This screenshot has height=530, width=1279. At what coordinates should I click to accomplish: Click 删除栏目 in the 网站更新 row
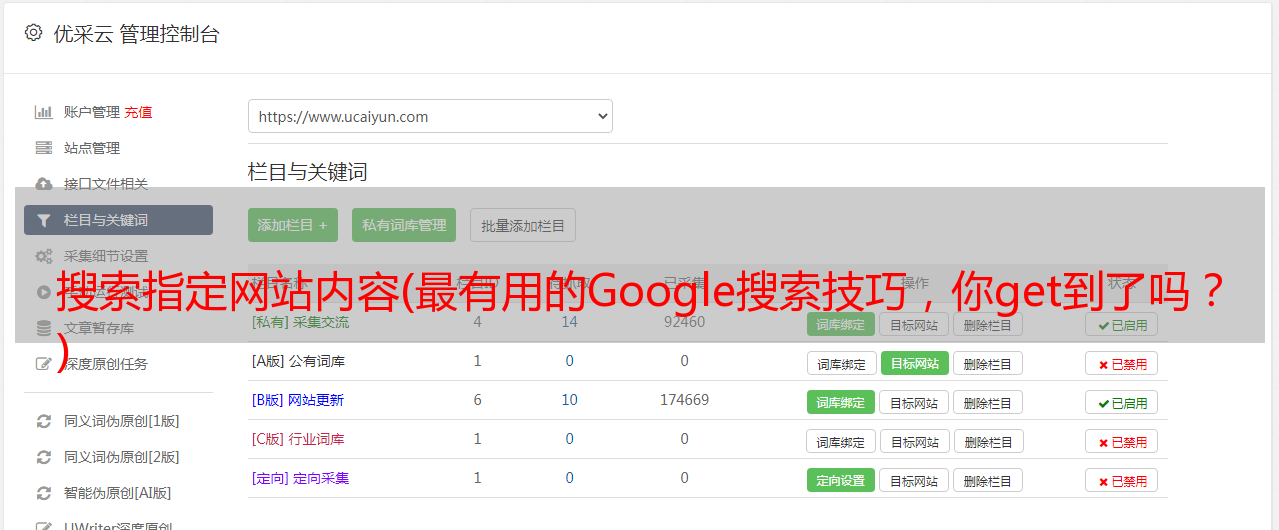988,402
